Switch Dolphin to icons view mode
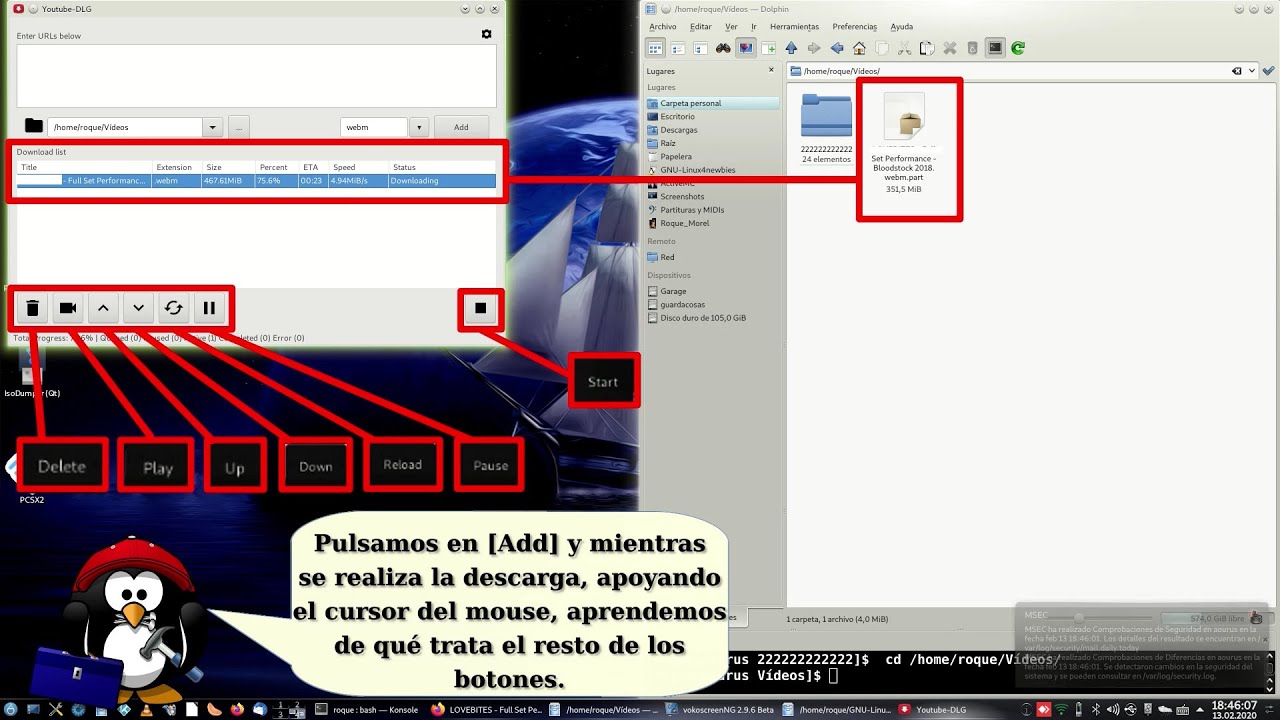Viewport: 1280px width, 720px height. pyautogui.click(x=656, y=48)
